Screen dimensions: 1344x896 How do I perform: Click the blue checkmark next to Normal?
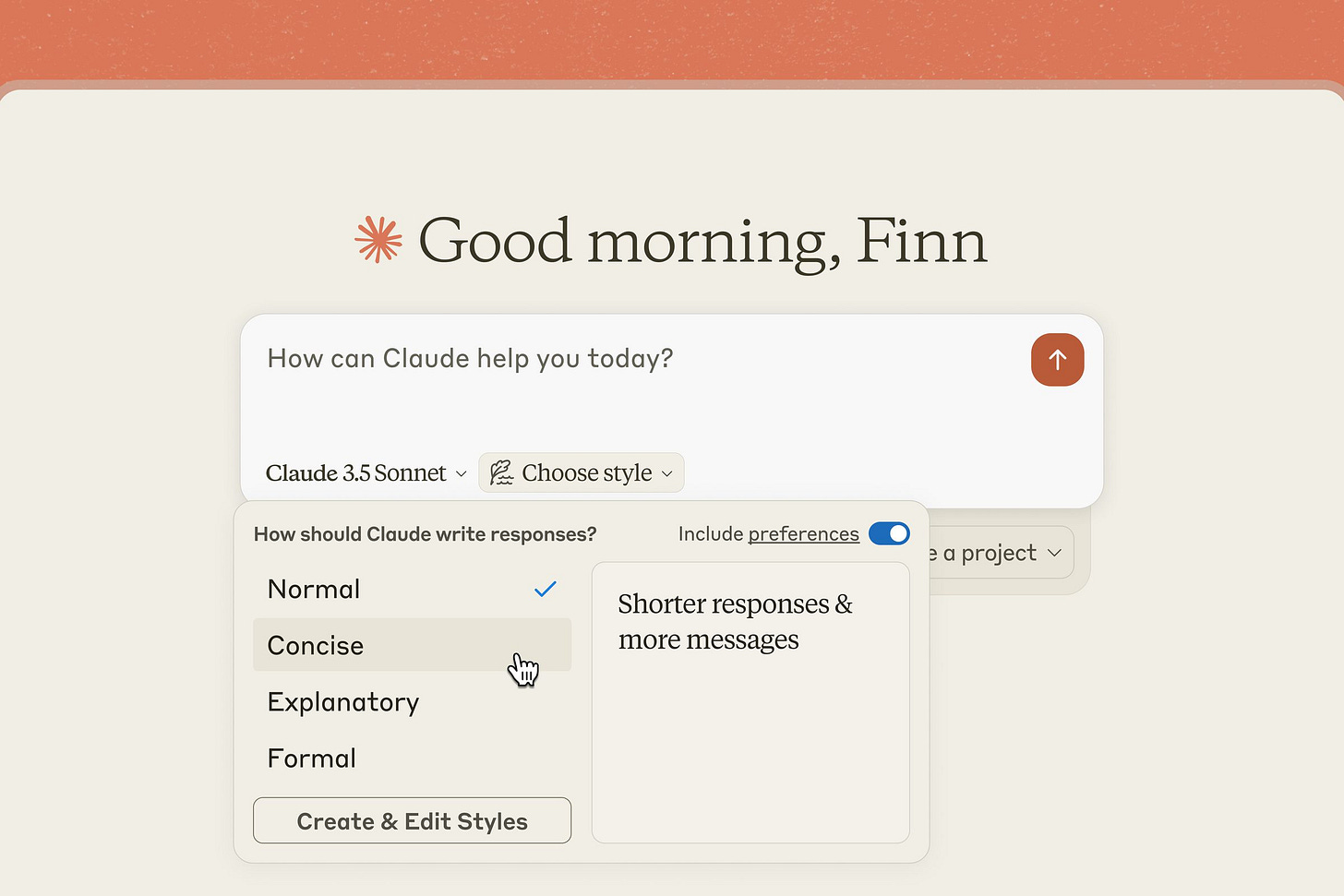tap(545, 589)
